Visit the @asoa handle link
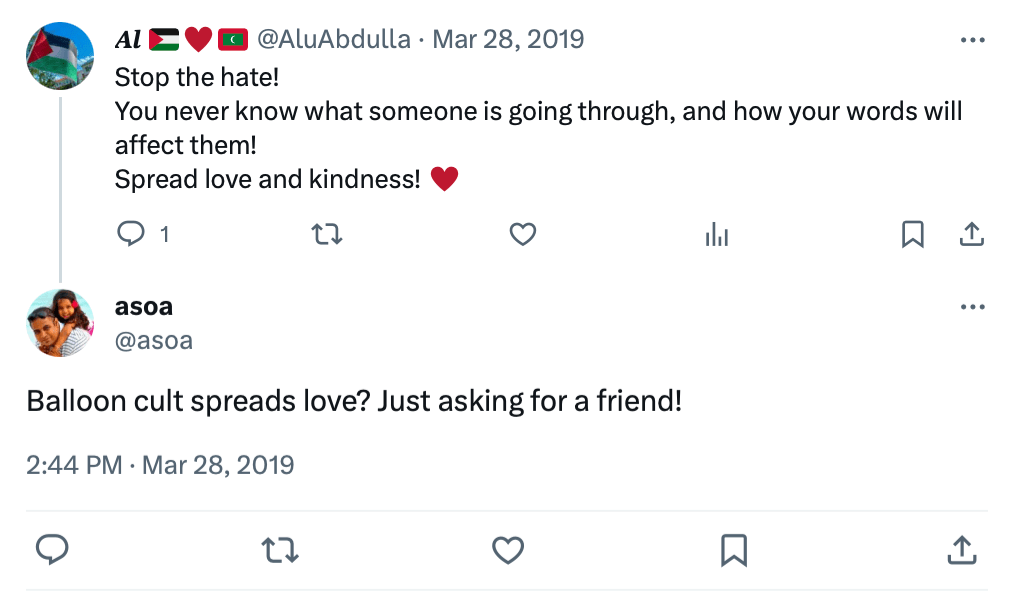Screen dimensions: 1012x602 tap(154, 341)
